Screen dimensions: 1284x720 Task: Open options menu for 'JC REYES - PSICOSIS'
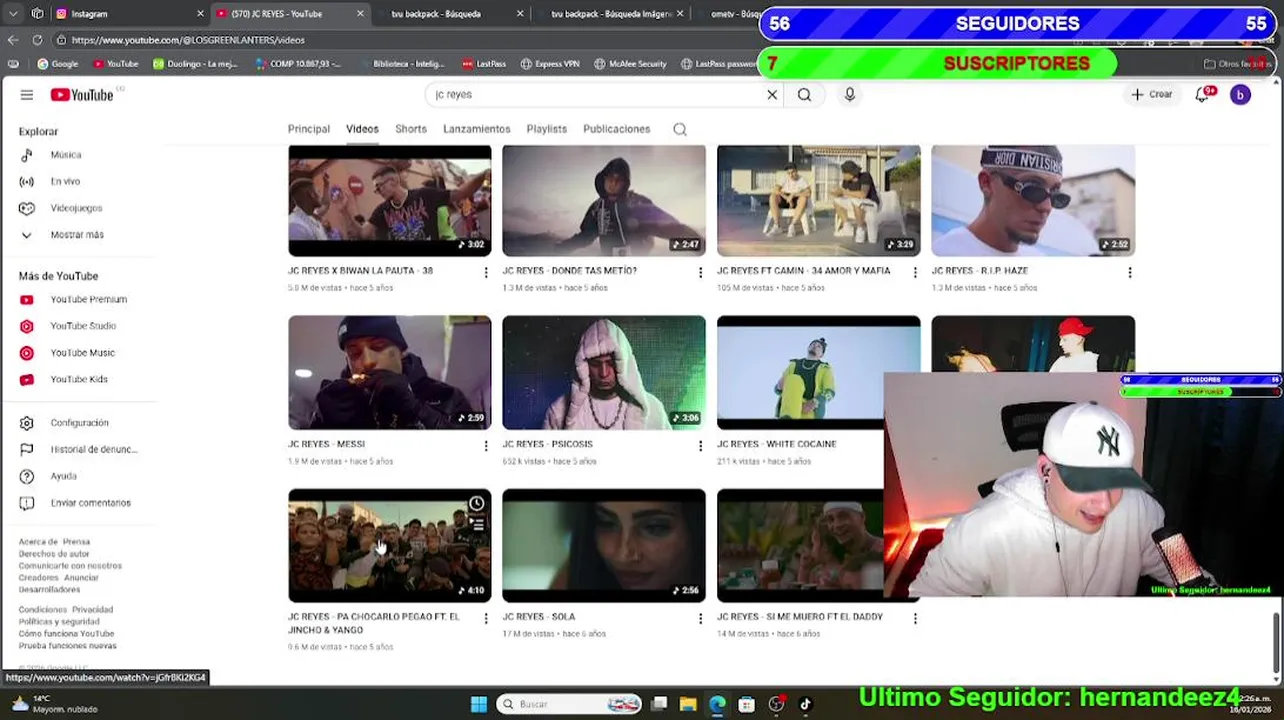700,445
